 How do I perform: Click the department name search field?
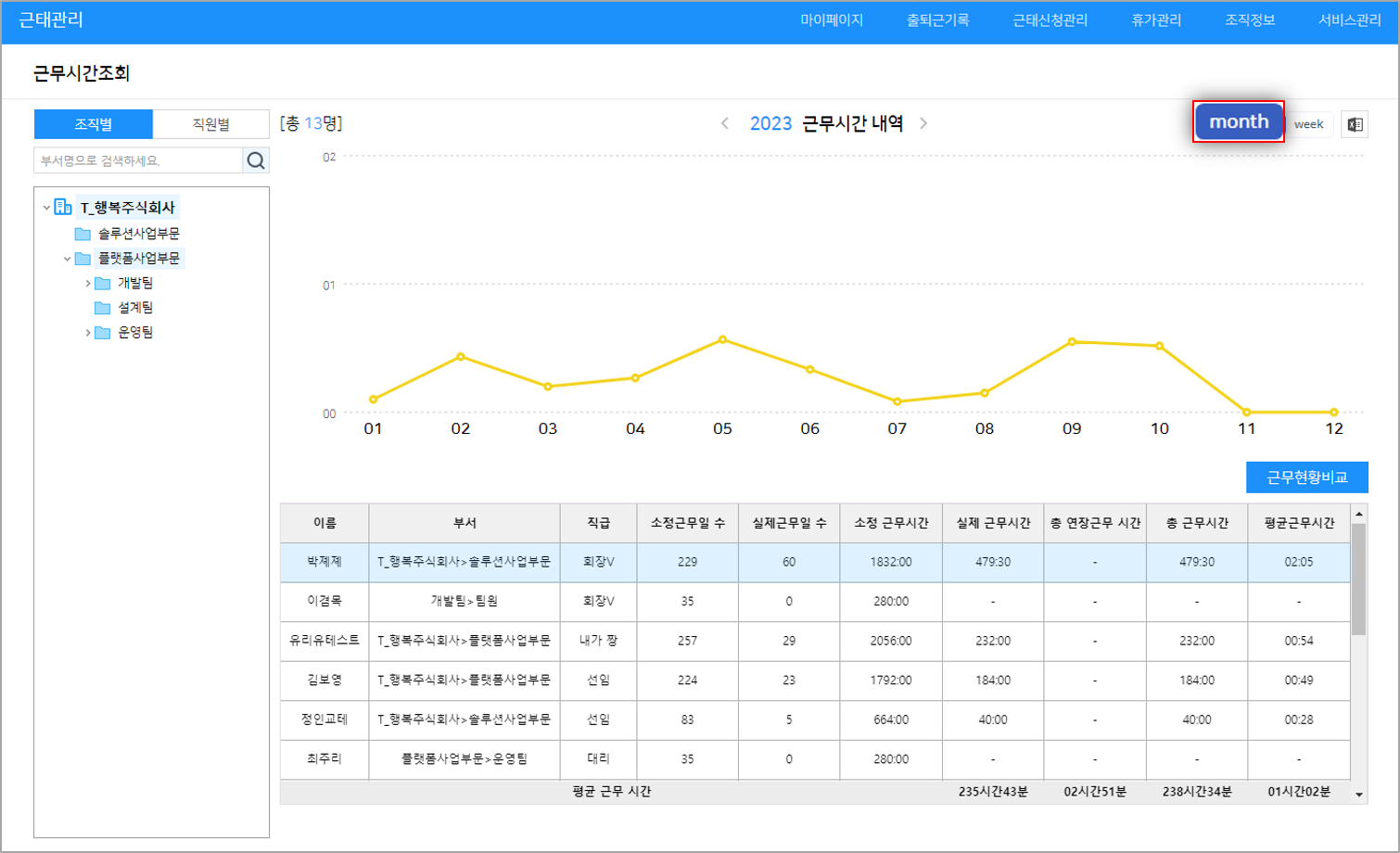pos(139,160)
